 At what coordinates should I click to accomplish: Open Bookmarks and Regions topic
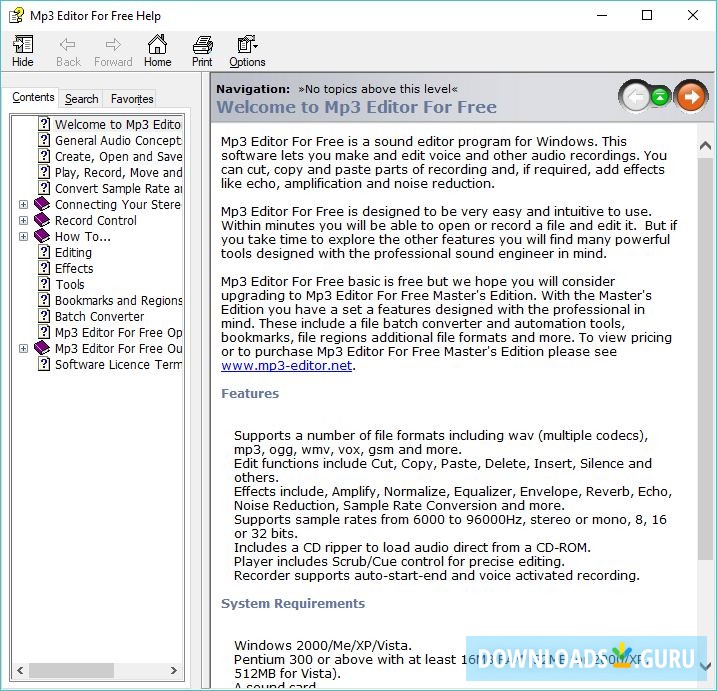118,300
